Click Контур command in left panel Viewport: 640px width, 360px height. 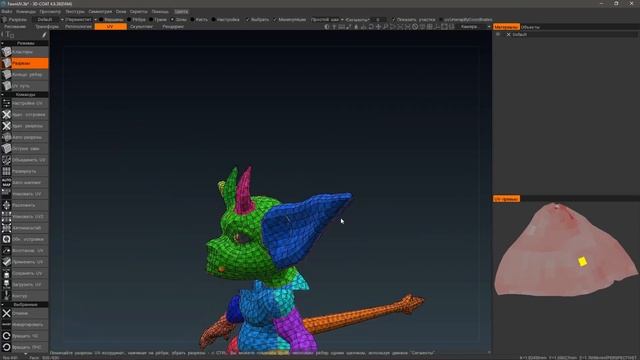24,296
